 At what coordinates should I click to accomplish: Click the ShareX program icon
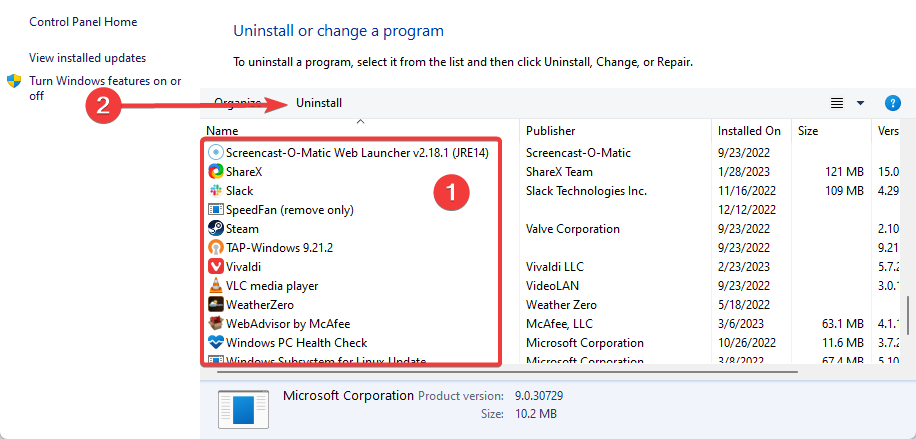click(216, 172)
